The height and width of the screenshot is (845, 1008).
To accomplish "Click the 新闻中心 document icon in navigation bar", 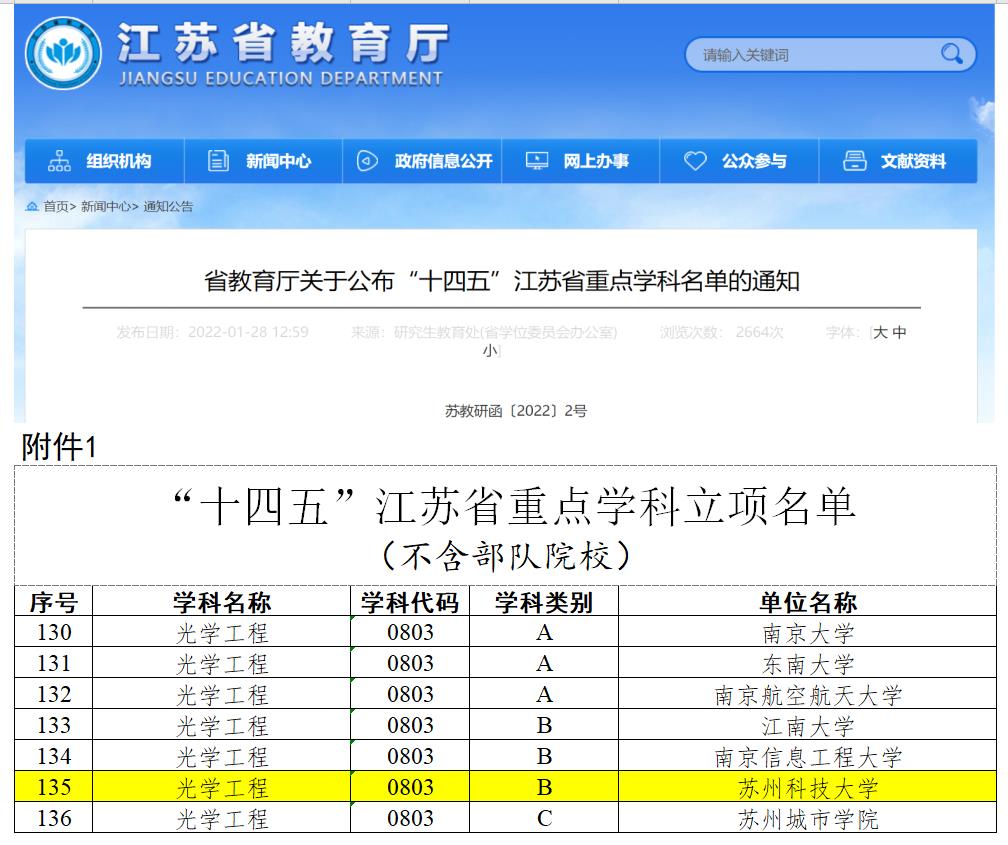I will [218, 161].
